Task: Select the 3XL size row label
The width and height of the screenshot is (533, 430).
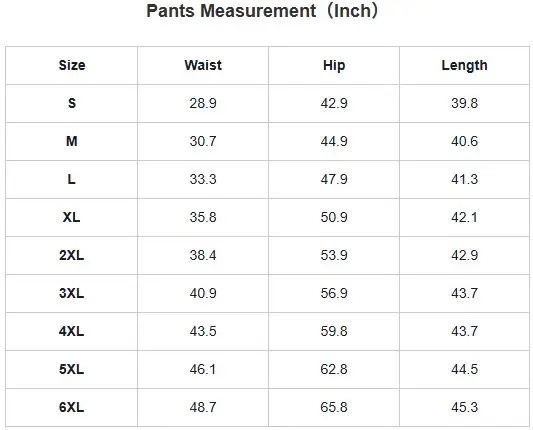Action: click(x=71, y=293)
